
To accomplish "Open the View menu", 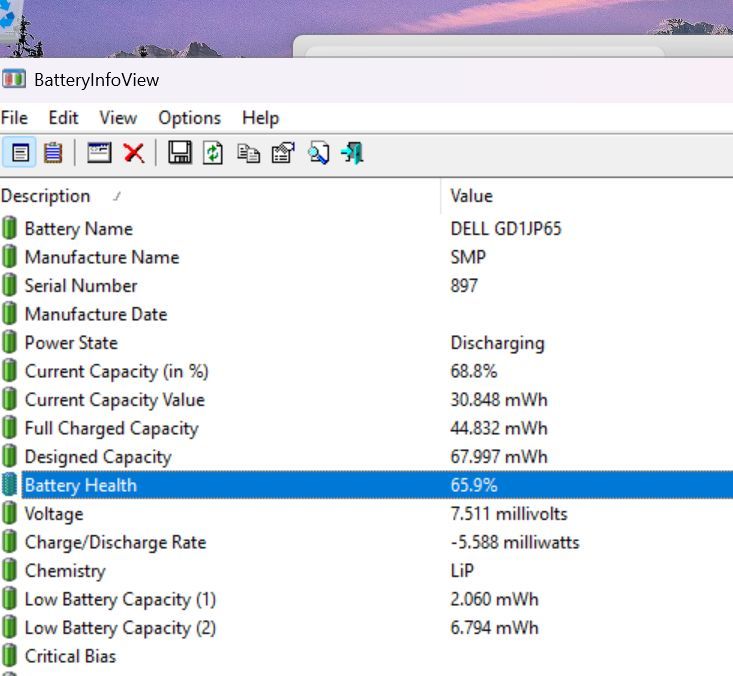I will 118,118.
